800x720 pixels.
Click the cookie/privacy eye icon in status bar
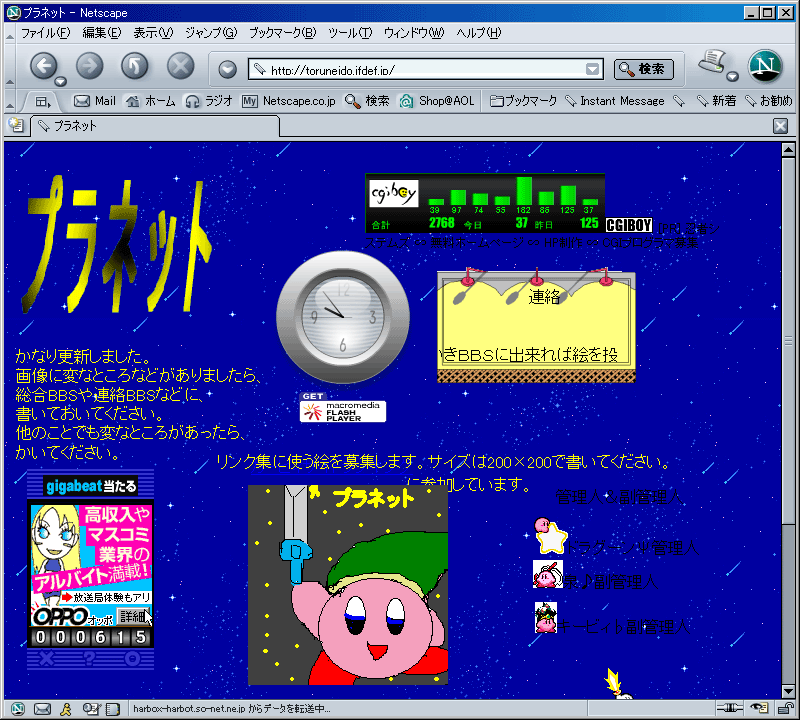click(759, 708)
